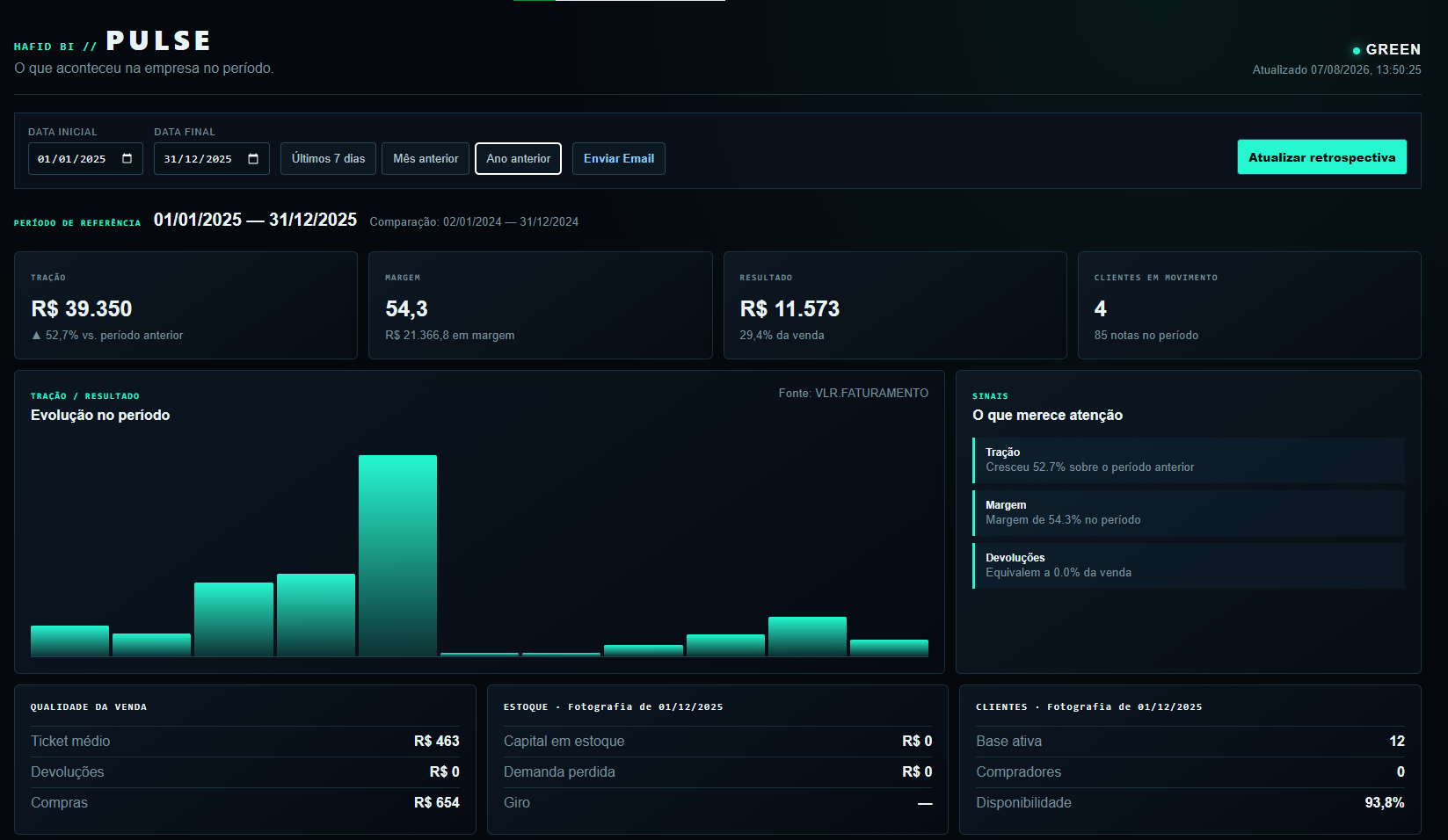Choose the Mês anterior preset
The width and height of the screenshot is (1448, 840).
click(426, 159)
